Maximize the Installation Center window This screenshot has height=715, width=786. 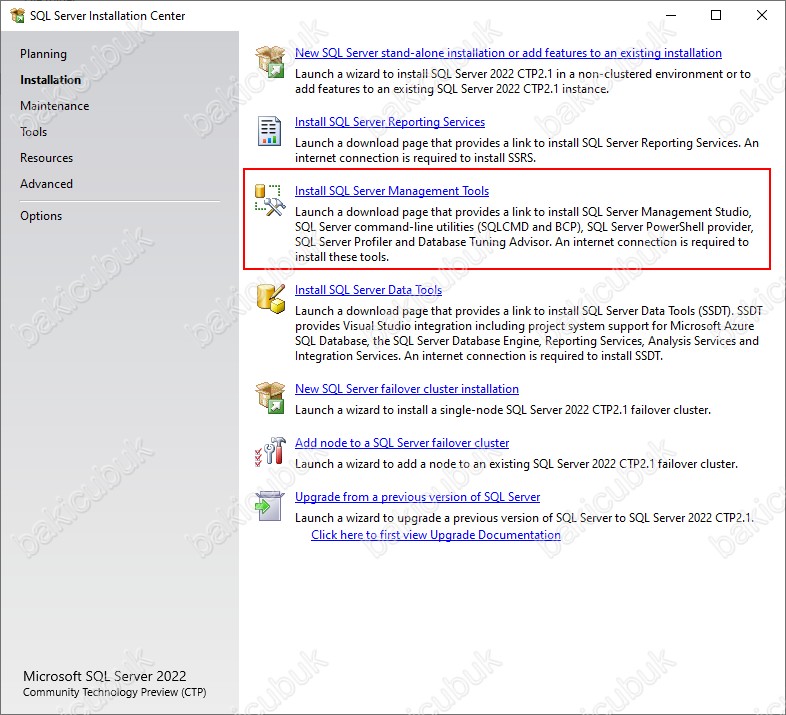[716, 15]
